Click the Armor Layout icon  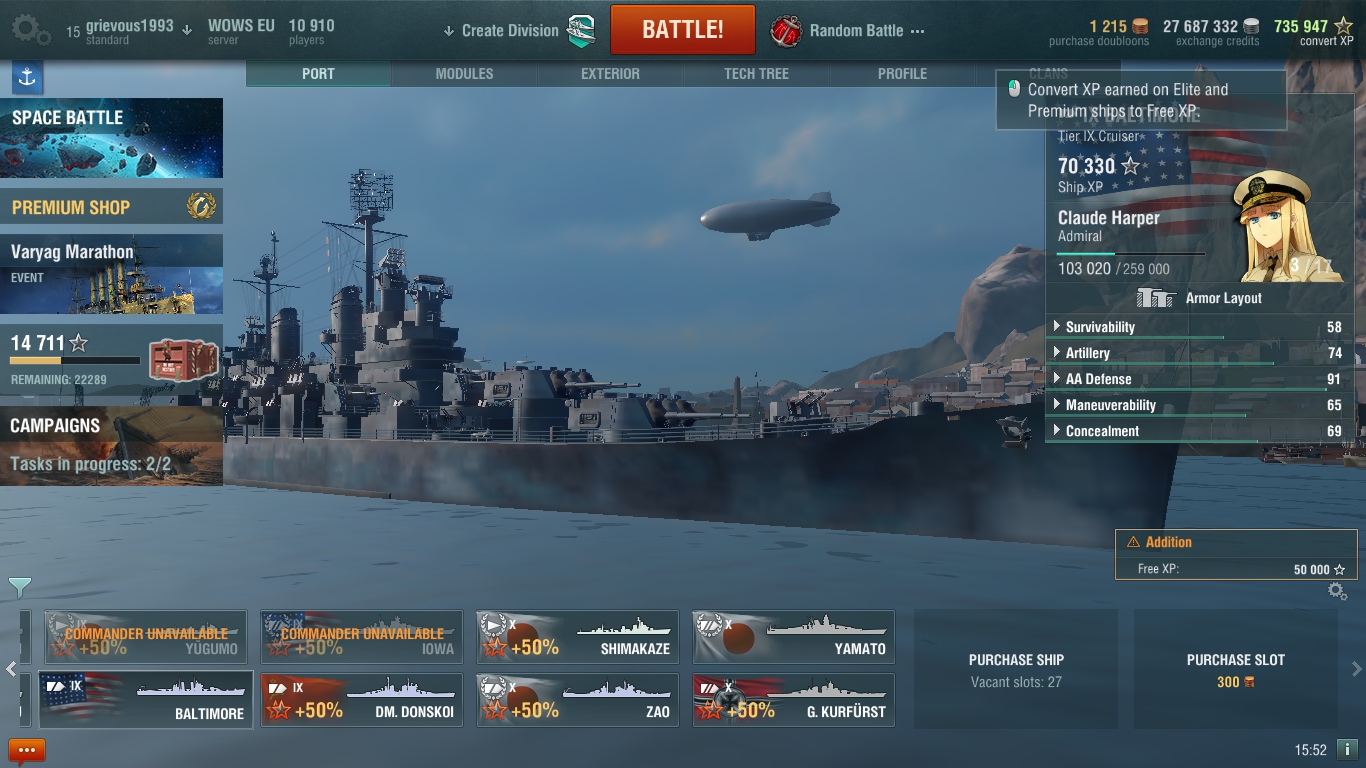pos(1156,298)
